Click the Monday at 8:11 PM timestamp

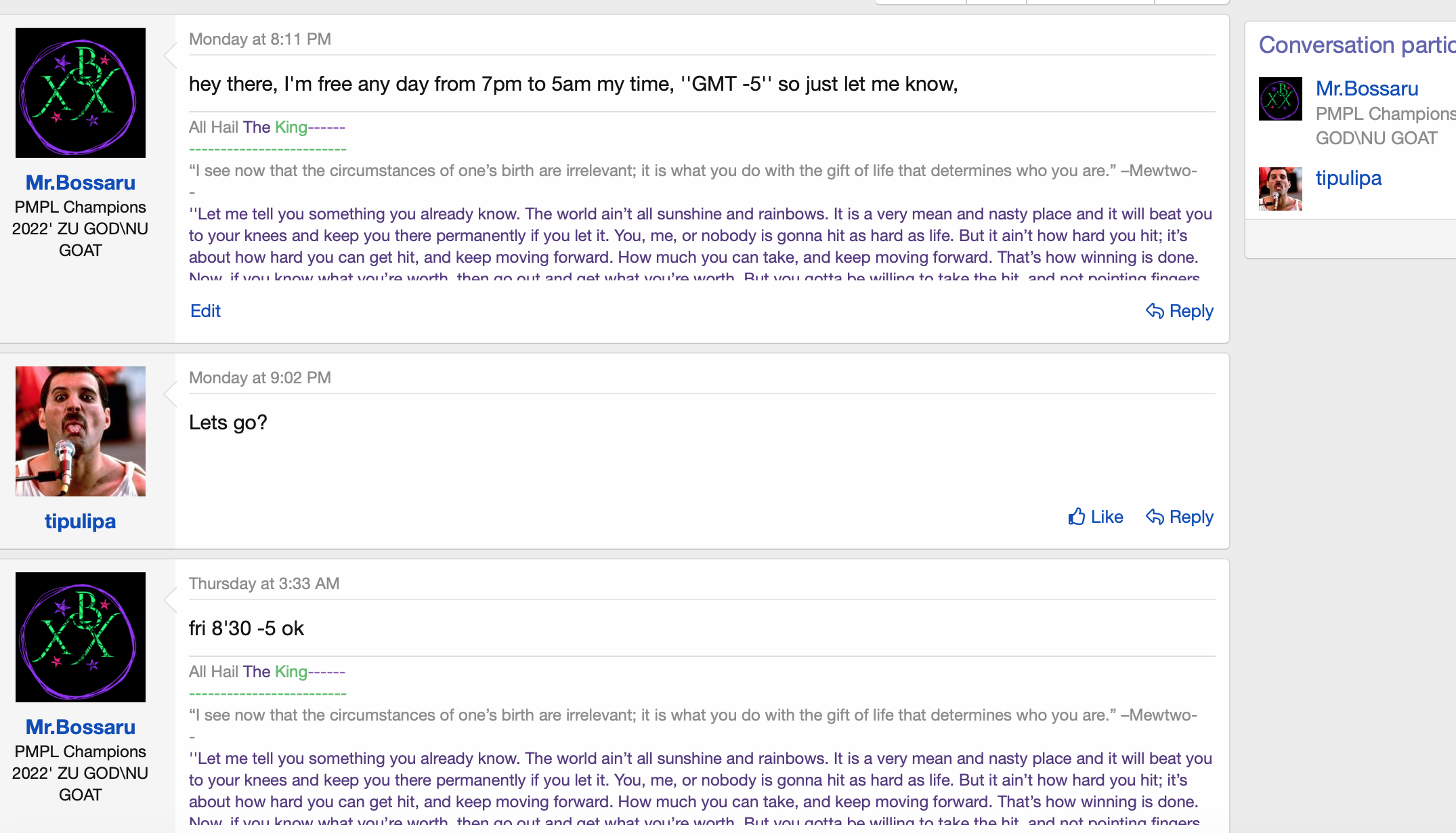[x=260, y=39]
